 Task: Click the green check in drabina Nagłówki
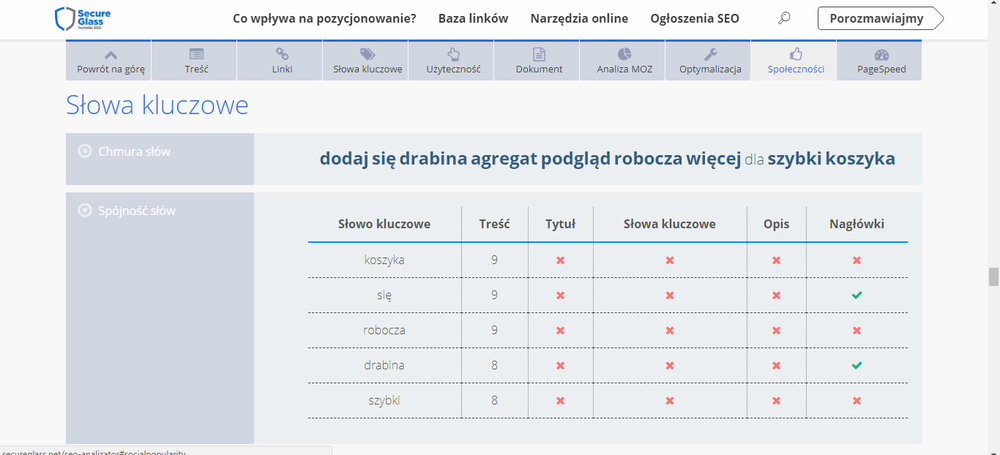pyautogui.click(x=857, y=366)
